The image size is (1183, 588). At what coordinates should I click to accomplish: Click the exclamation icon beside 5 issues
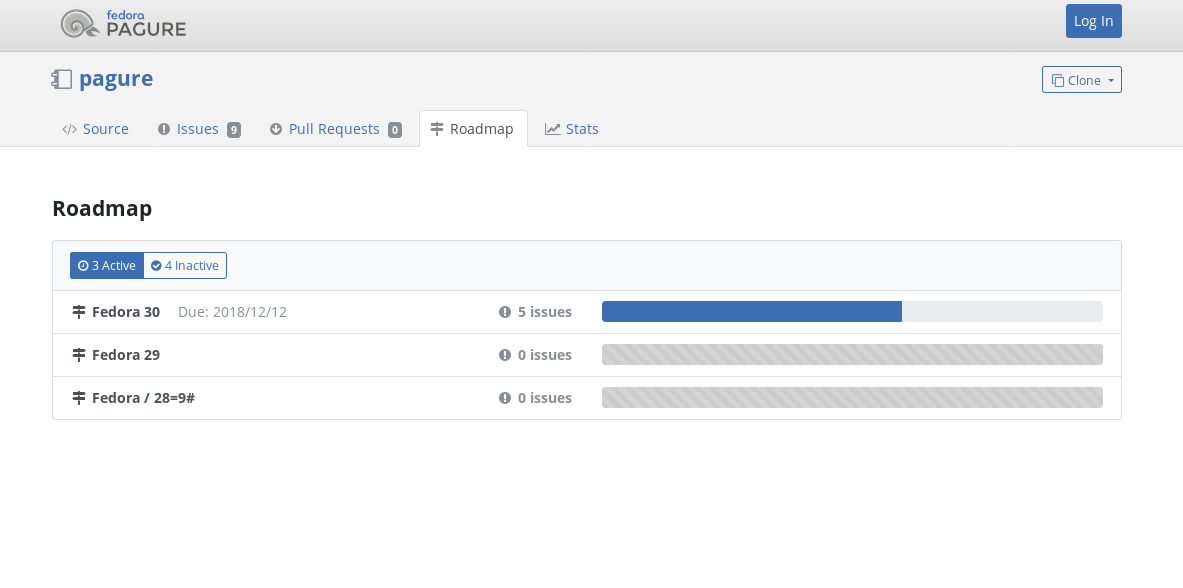505,312
